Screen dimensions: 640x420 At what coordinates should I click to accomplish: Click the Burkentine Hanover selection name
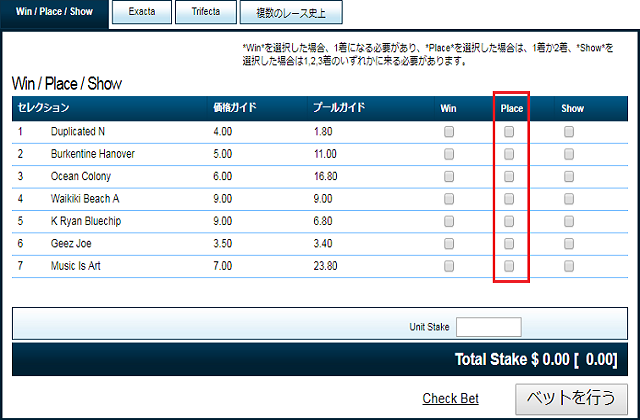(92, 154)
